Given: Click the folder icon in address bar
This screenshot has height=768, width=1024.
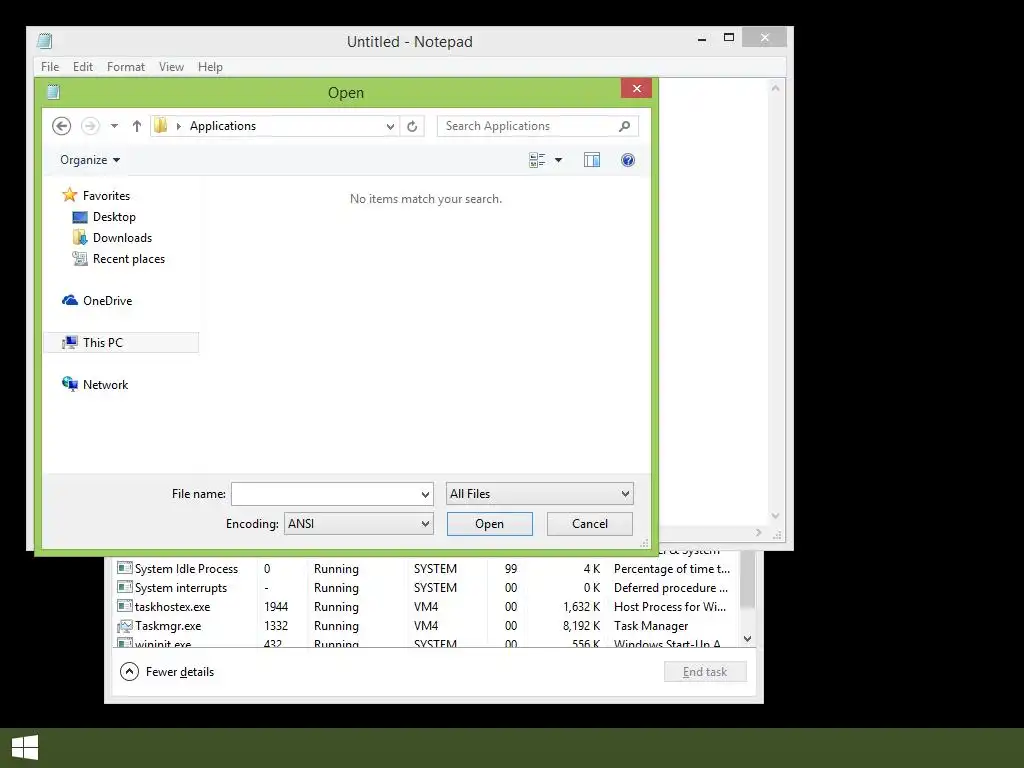Looking at the screenshot, I should (x=161, y=125).
